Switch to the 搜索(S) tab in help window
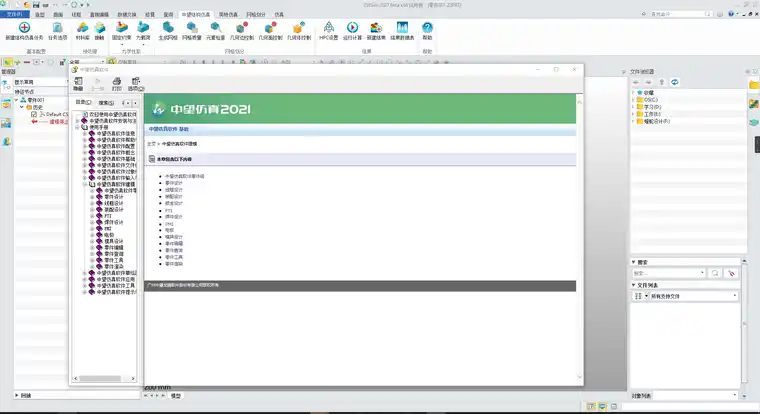The height and width of the screenshot is (414, 760). click(106, 103)
